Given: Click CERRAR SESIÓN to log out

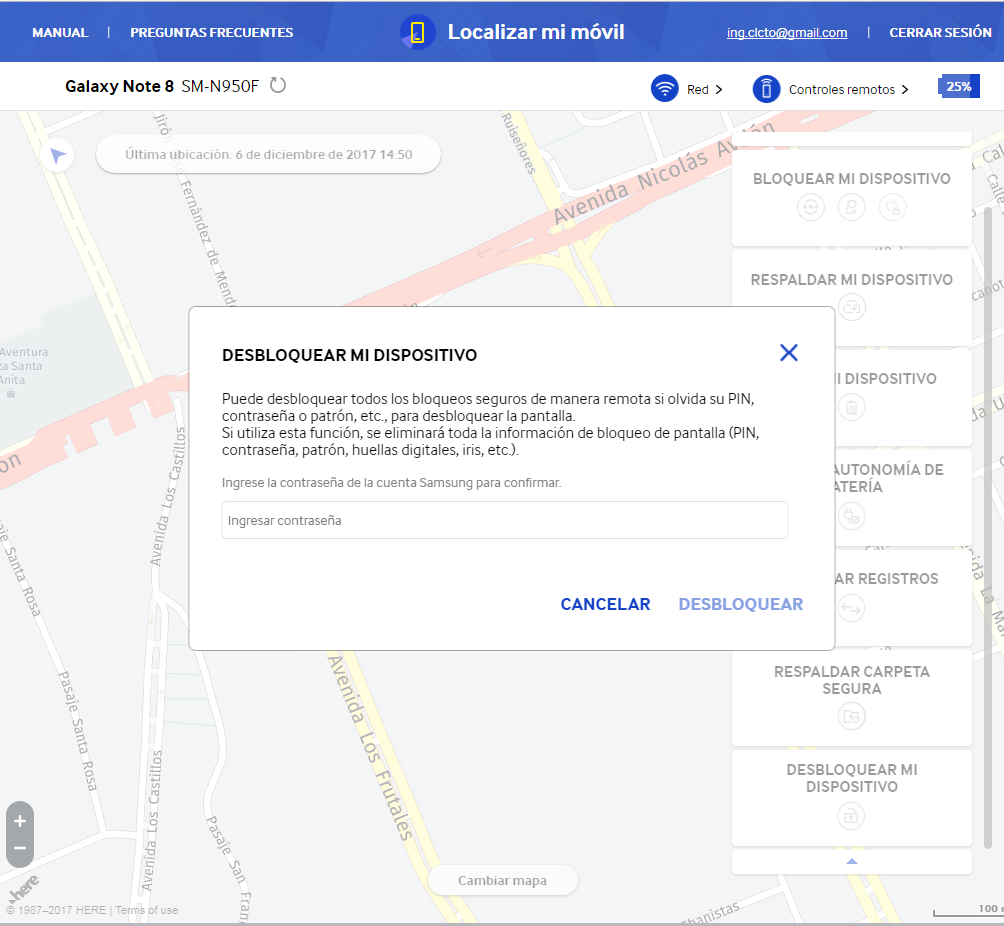Looking at the screenshot, I should tap(940, 32).
